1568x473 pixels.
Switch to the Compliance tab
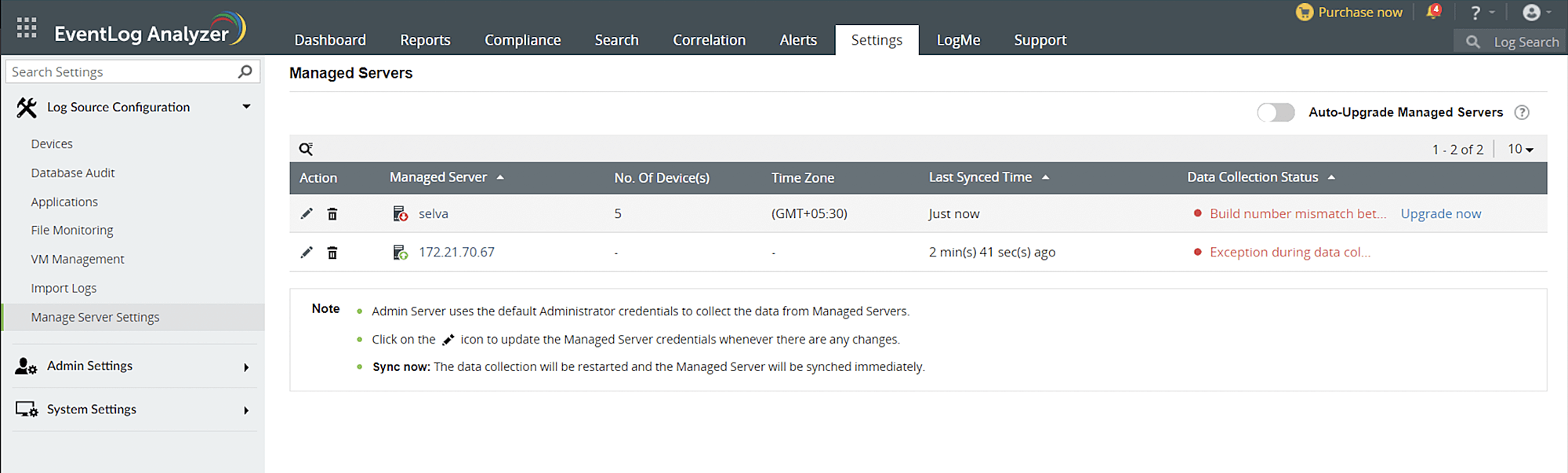pyautogui.click(x=522, y=40)
